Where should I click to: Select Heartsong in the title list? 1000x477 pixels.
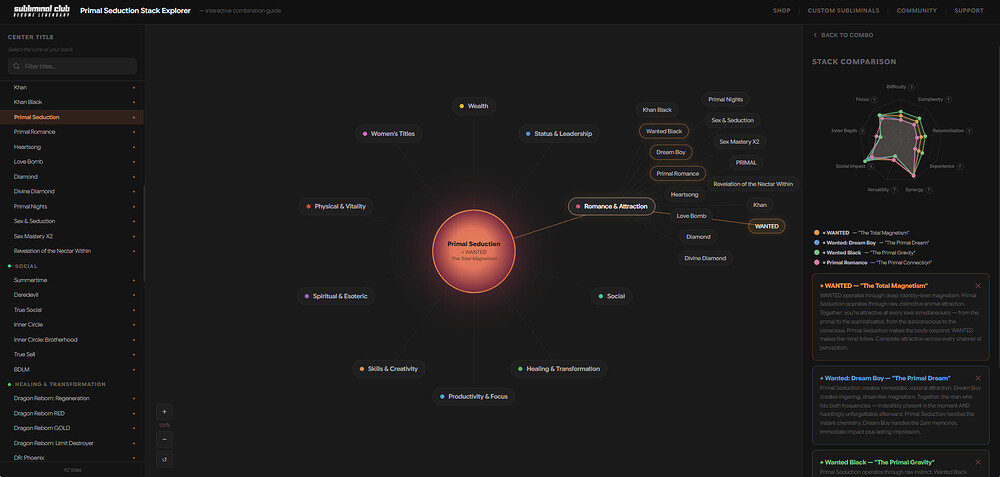click(29, 147)
